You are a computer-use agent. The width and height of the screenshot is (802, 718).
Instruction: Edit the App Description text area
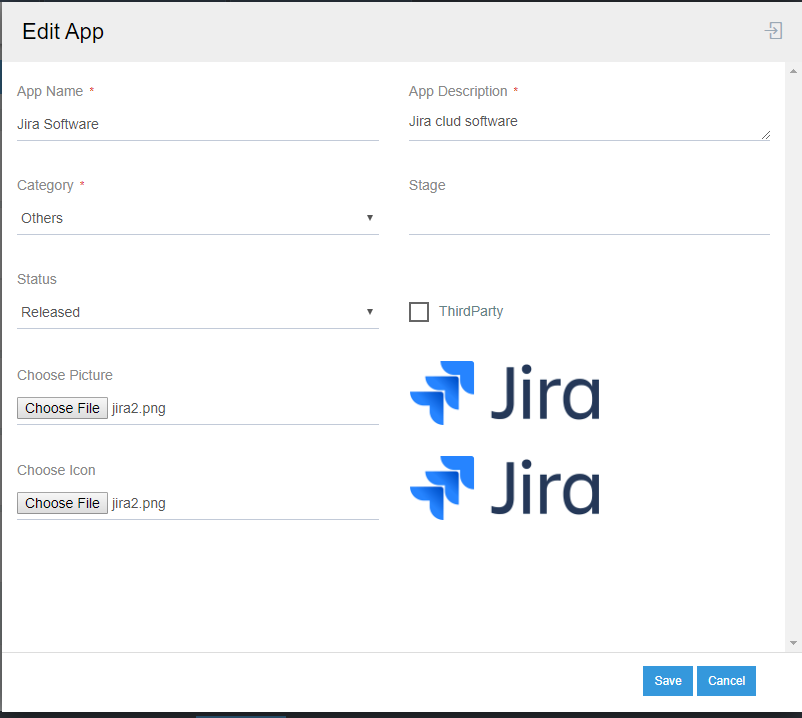[x=589, y=122]
